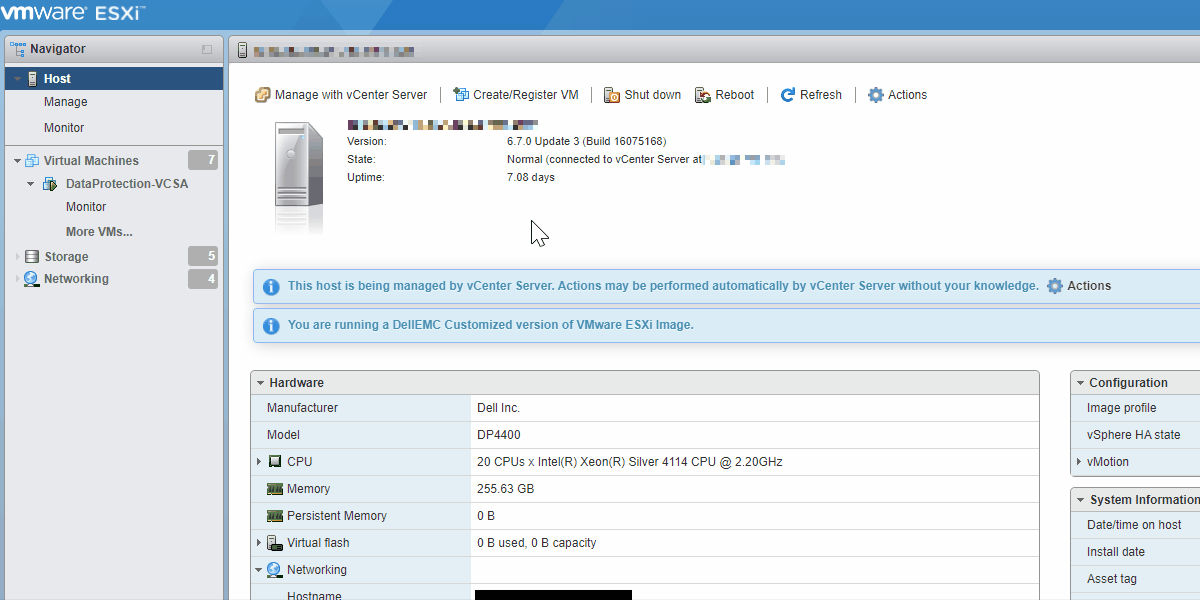Screen dimensions: 1200x600
Task: Click the CPU chip icon in Hardware
Action: [x=275, y=462]
